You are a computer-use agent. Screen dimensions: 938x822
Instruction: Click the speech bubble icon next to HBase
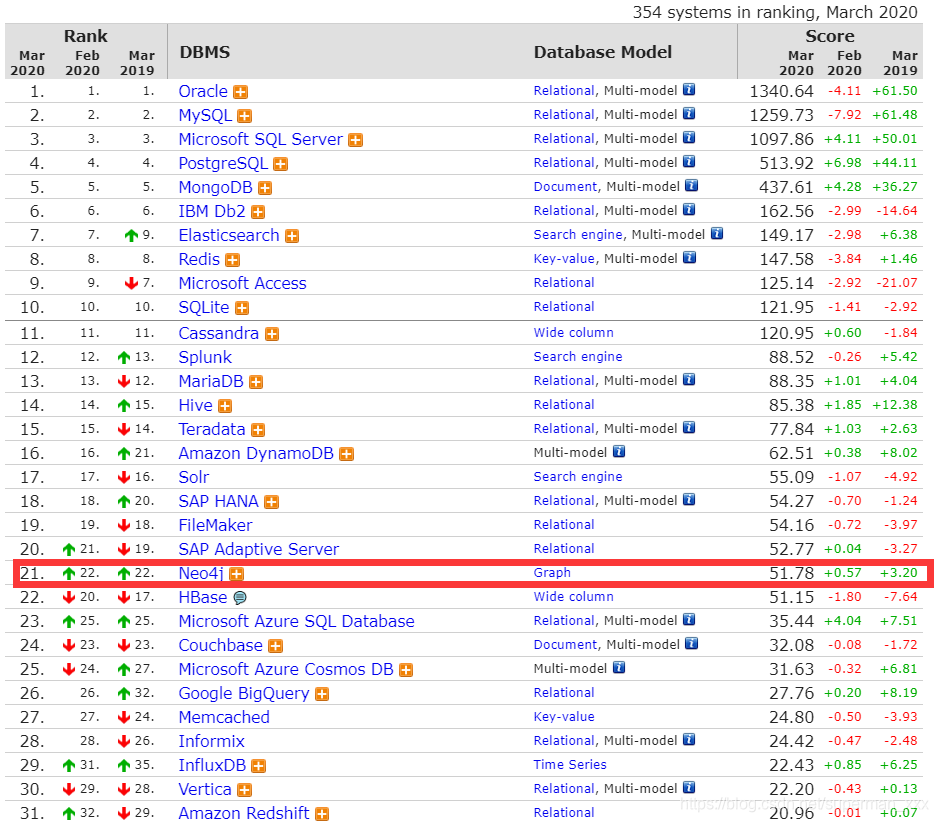[240, 598]
